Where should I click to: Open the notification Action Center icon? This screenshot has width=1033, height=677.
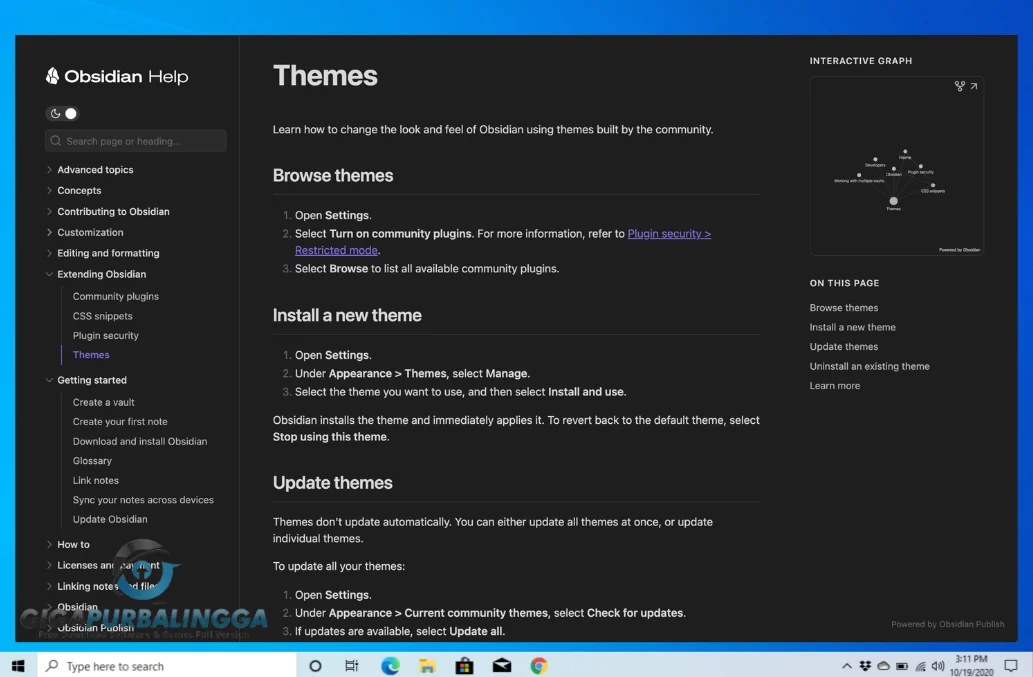pos(1011,666)
